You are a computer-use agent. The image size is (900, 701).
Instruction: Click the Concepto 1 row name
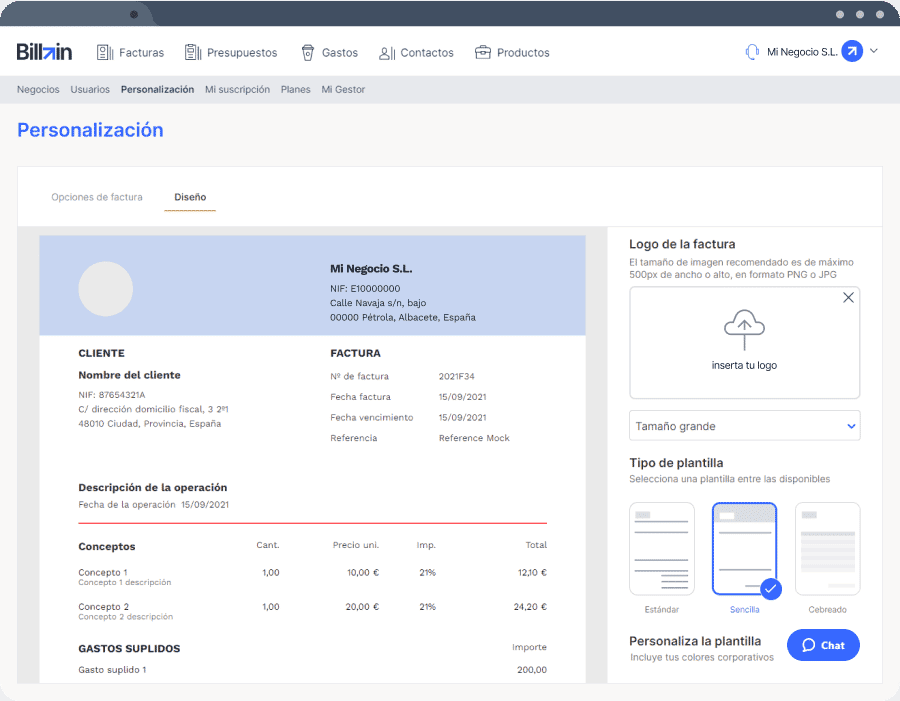(x=103, y=572)
